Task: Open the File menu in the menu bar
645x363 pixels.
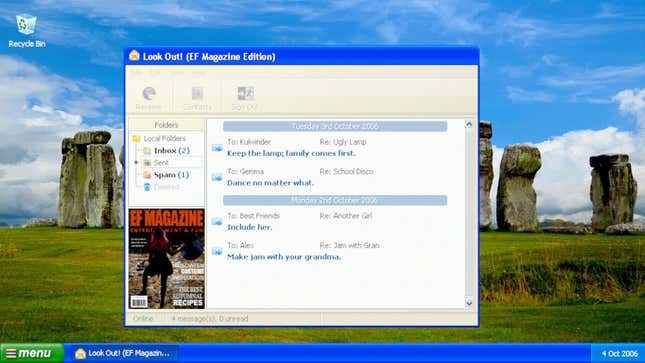Action: 136,73
